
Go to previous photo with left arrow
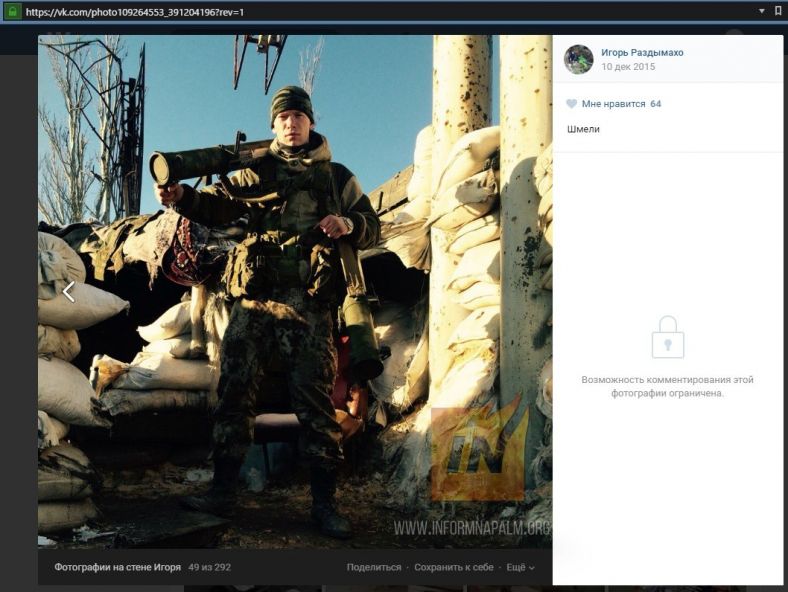68,291
